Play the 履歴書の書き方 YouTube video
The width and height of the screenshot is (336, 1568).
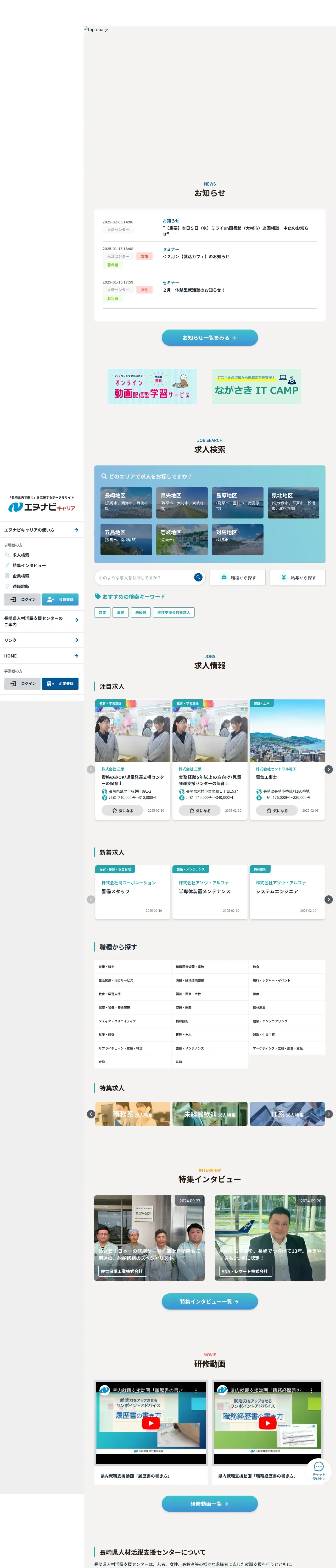tap(151, 1423)
